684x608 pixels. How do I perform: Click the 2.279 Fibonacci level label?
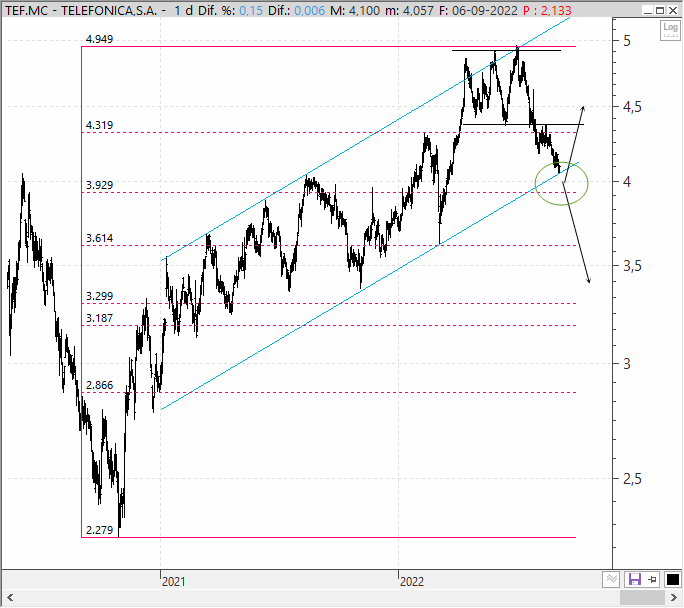click(x=99, y=530)
